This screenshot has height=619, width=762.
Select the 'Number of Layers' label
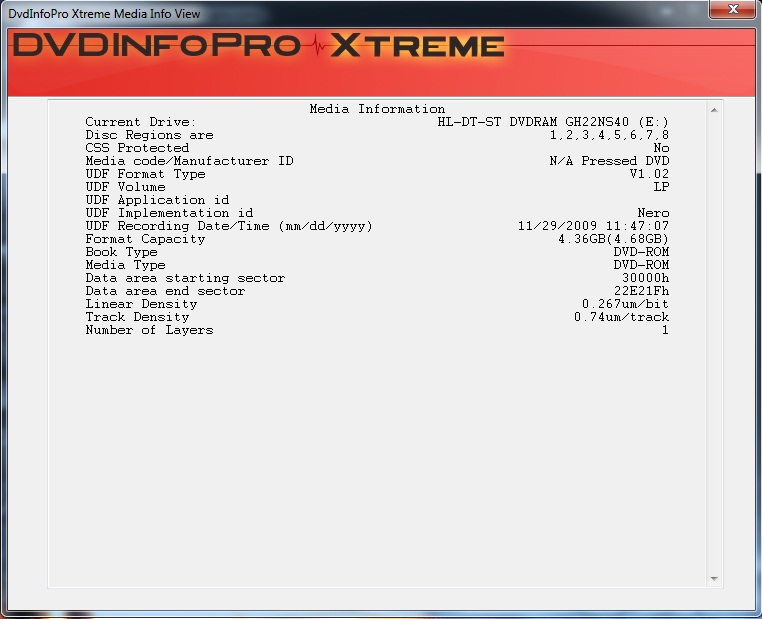click(x=149, y=330)
